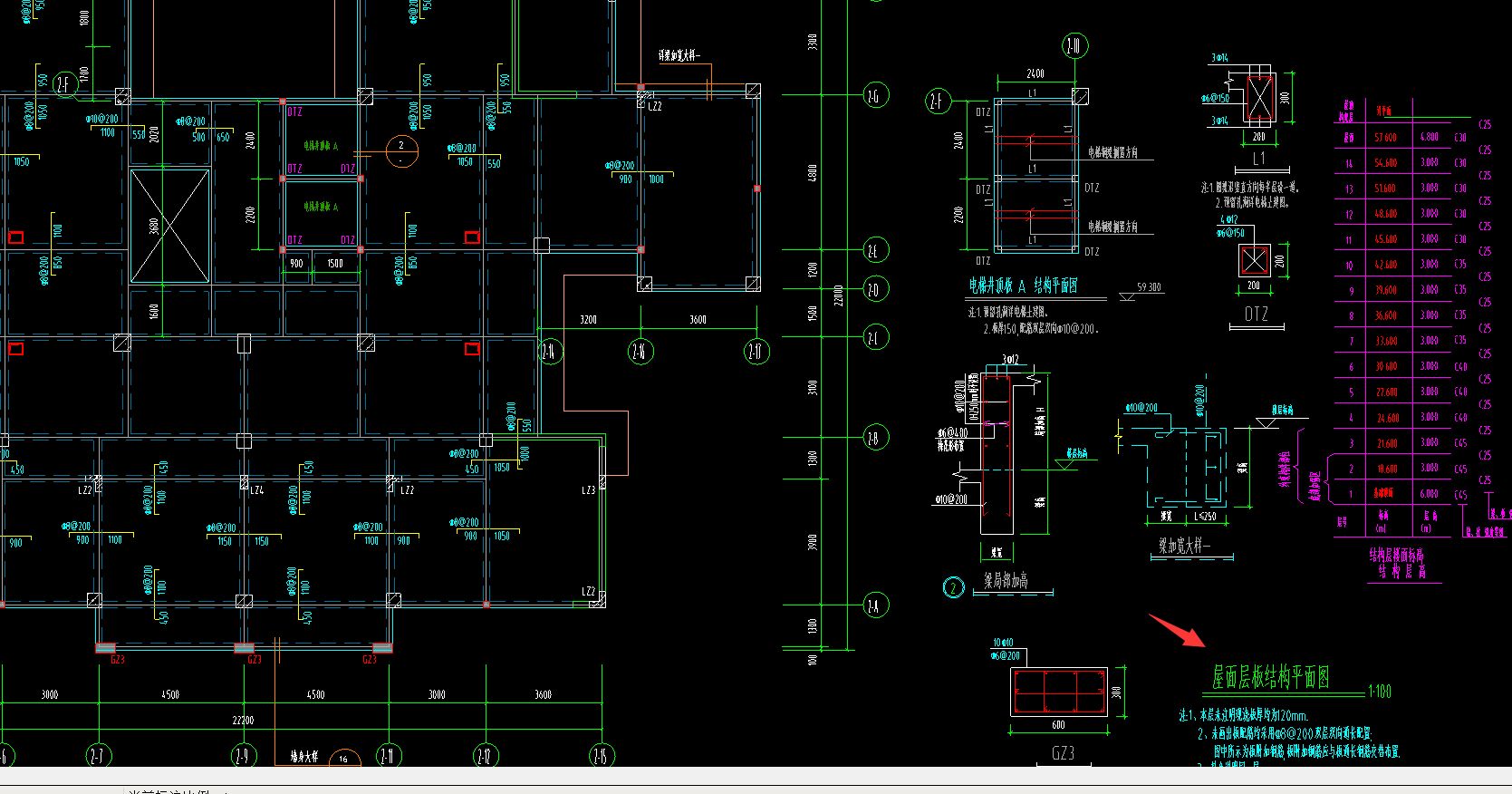Select grid bubble 2-17
Image resolution: width=1512 pixels, height=794 pixels.
tap(756, 352)
